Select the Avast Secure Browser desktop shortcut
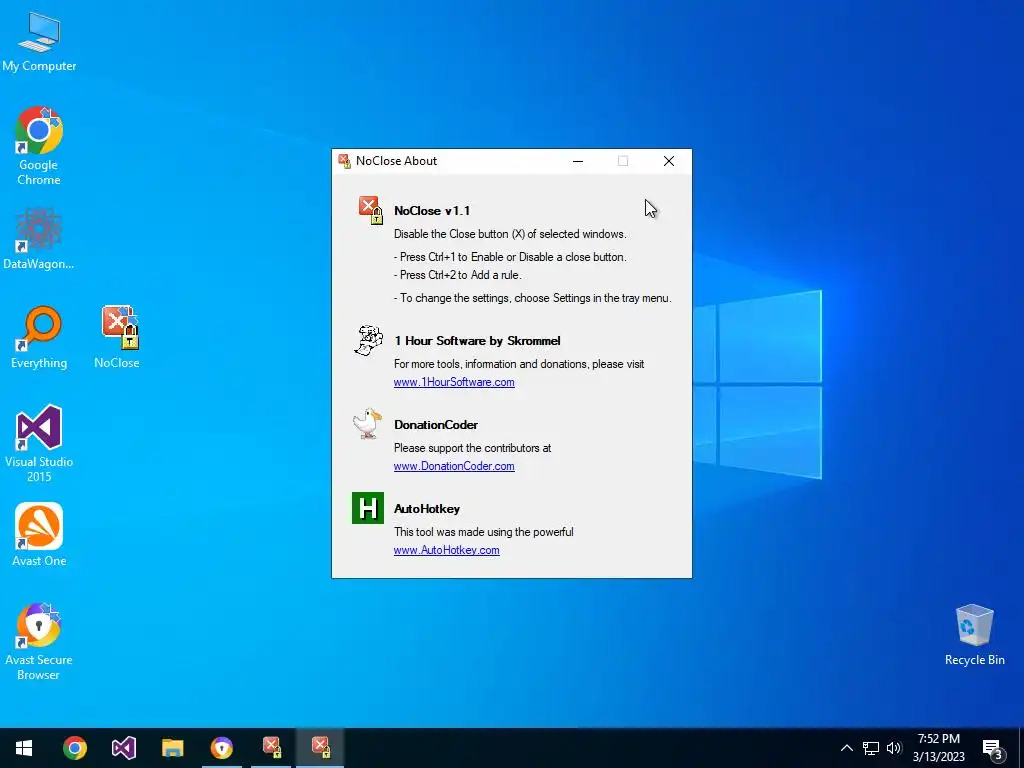 click(x=39, y=642)
